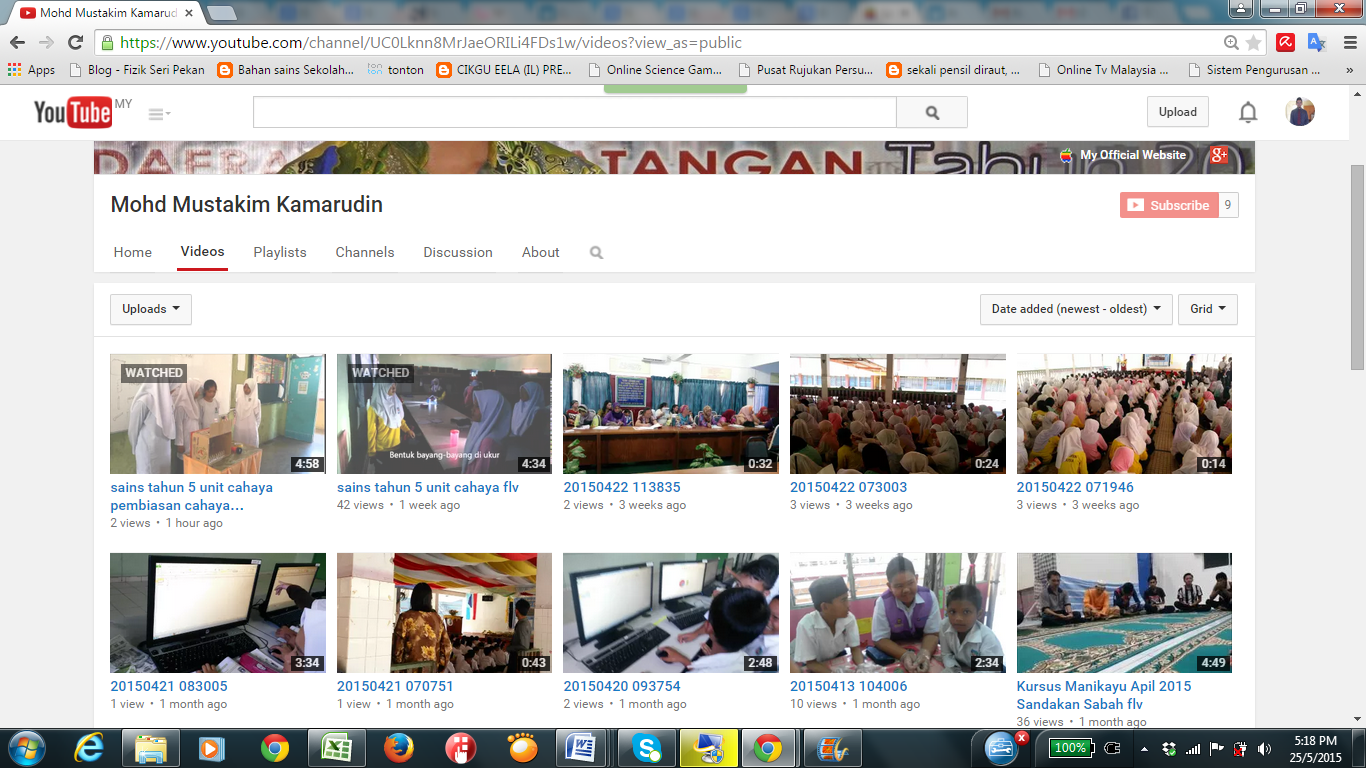Click the volume tray icon

coord(1264,748)
